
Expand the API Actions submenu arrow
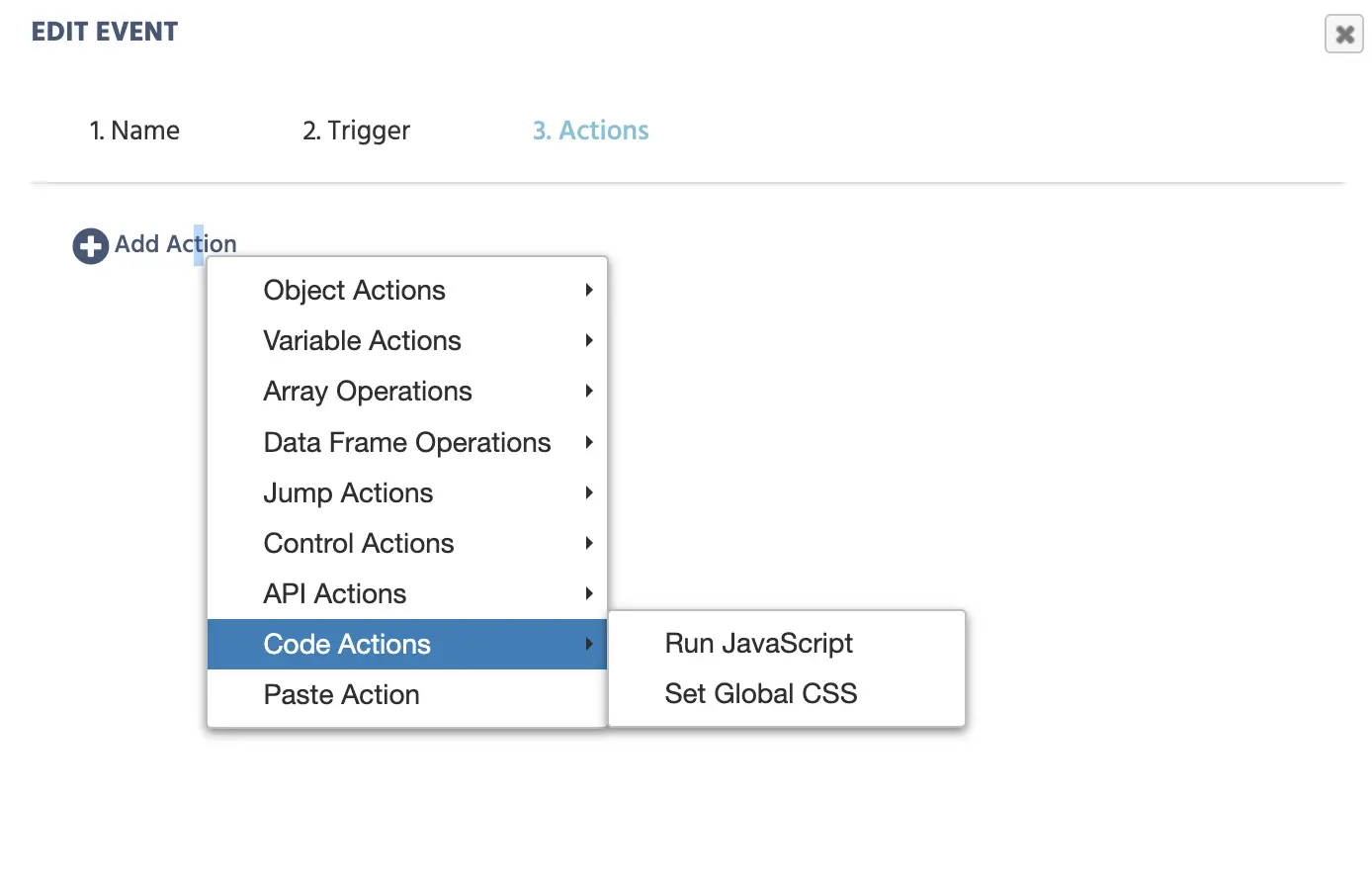pyautogui.click(x=589, y=593)
